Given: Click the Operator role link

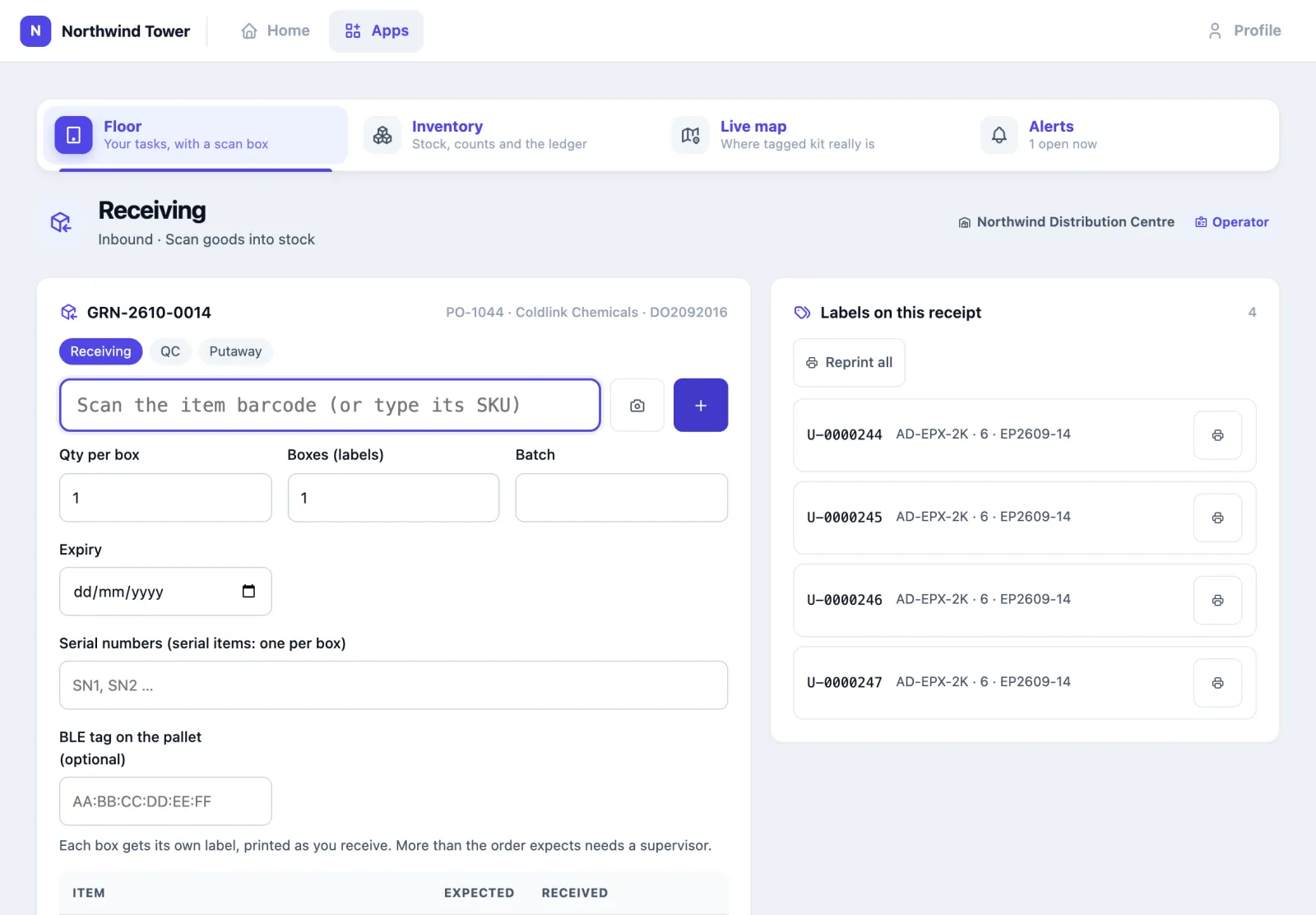Looking at the screenshot, I should click(1231, 222).
